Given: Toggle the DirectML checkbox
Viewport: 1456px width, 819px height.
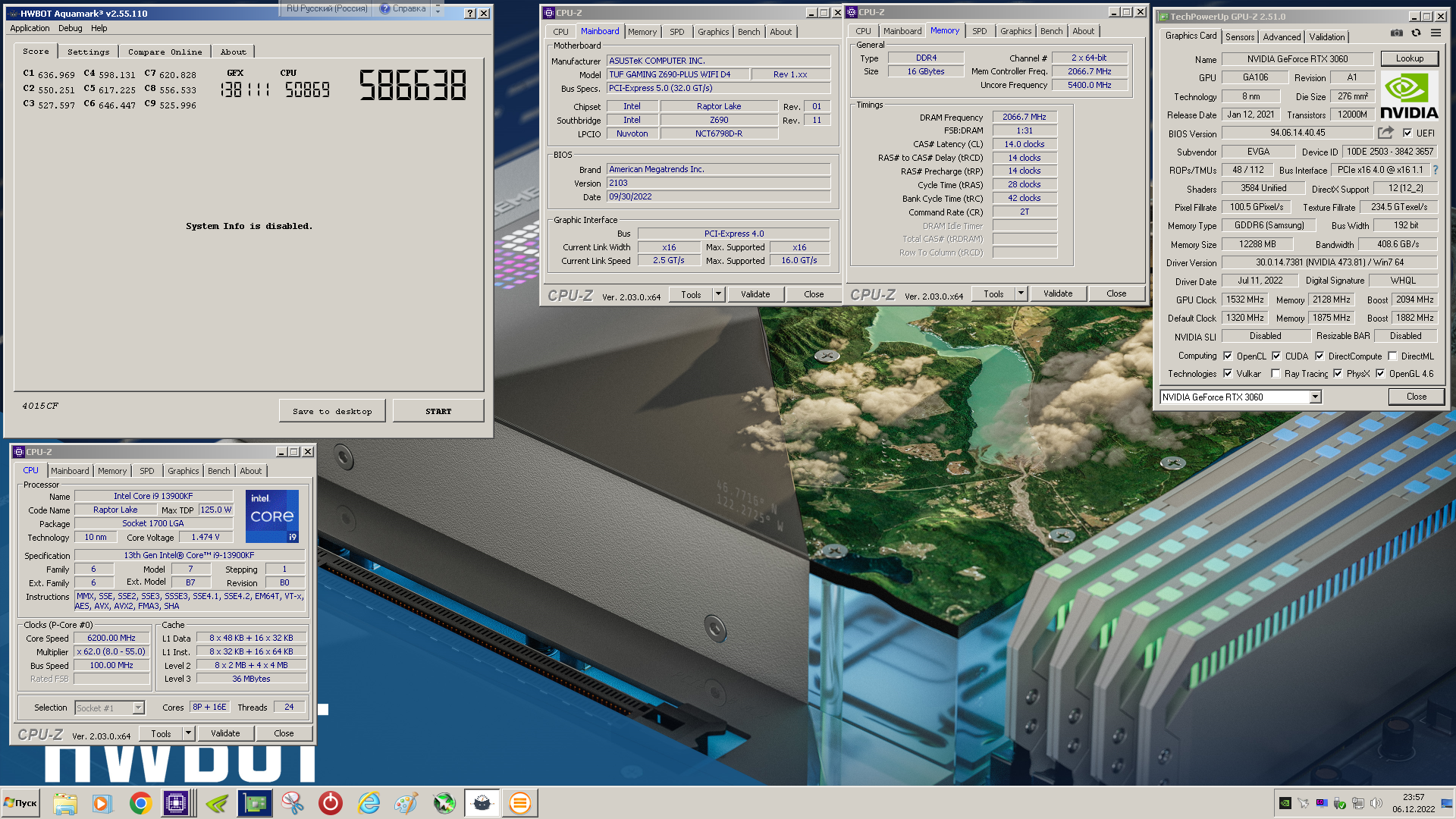Looking at the screenshot, I should [x=1392, y=356].
